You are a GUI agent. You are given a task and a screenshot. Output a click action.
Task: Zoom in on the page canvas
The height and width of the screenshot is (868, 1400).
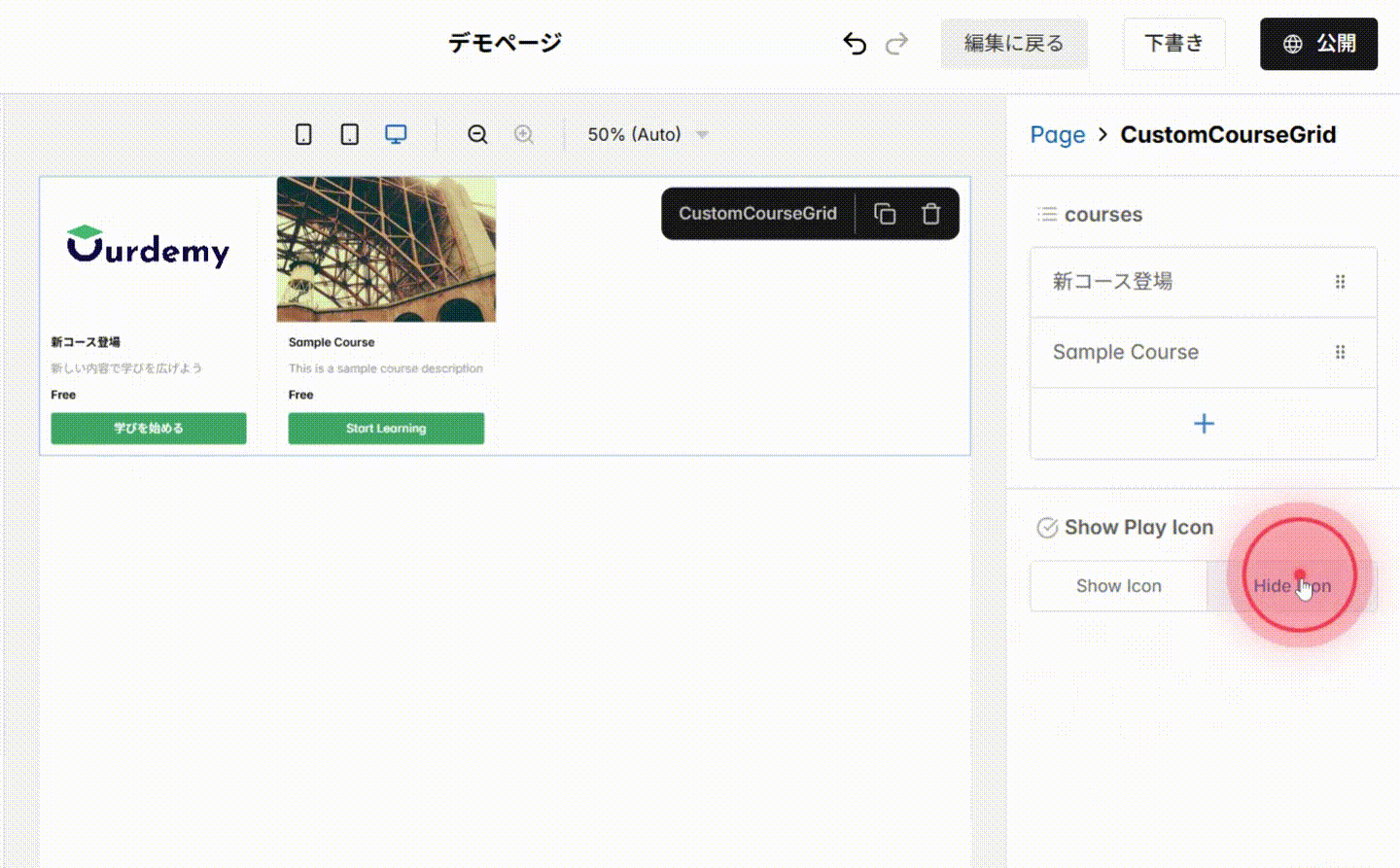524,134
